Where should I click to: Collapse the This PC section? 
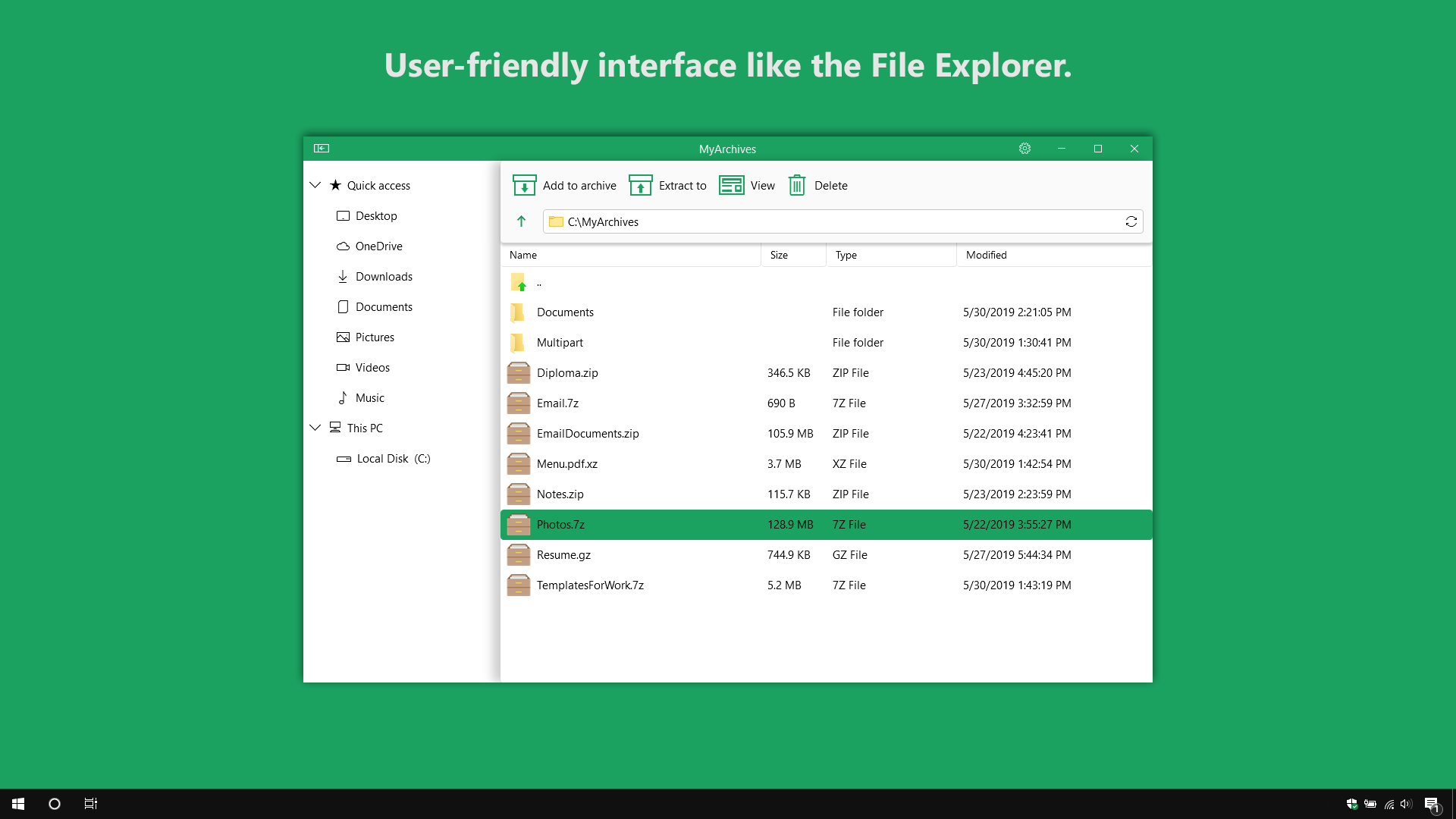tap(315, 428)
